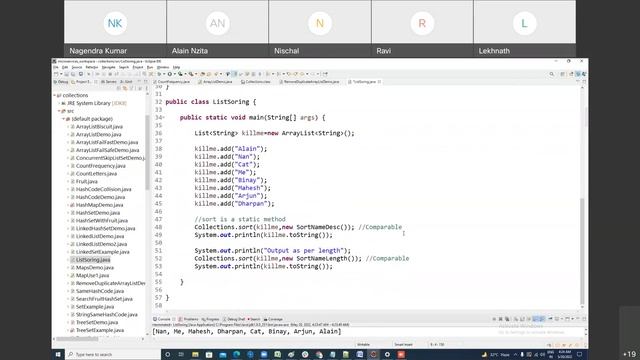This screenshot has width=640, height=360.
Task: Click the Windows taskbar search field
Action: click(112, 354)
